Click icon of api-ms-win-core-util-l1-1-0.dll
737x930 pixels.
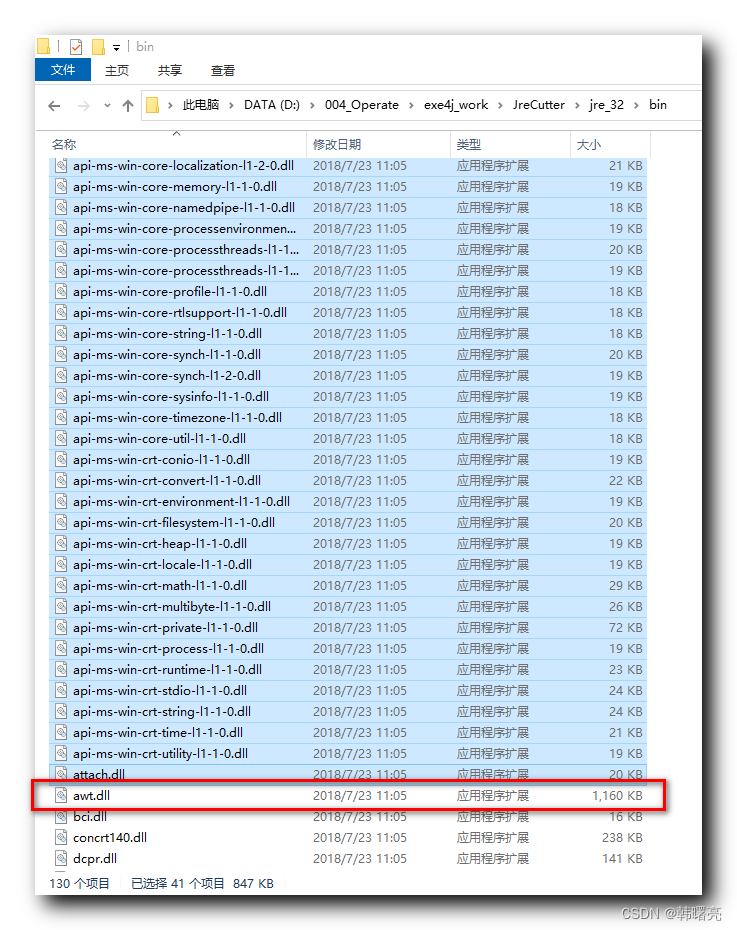tap(61, 439)
